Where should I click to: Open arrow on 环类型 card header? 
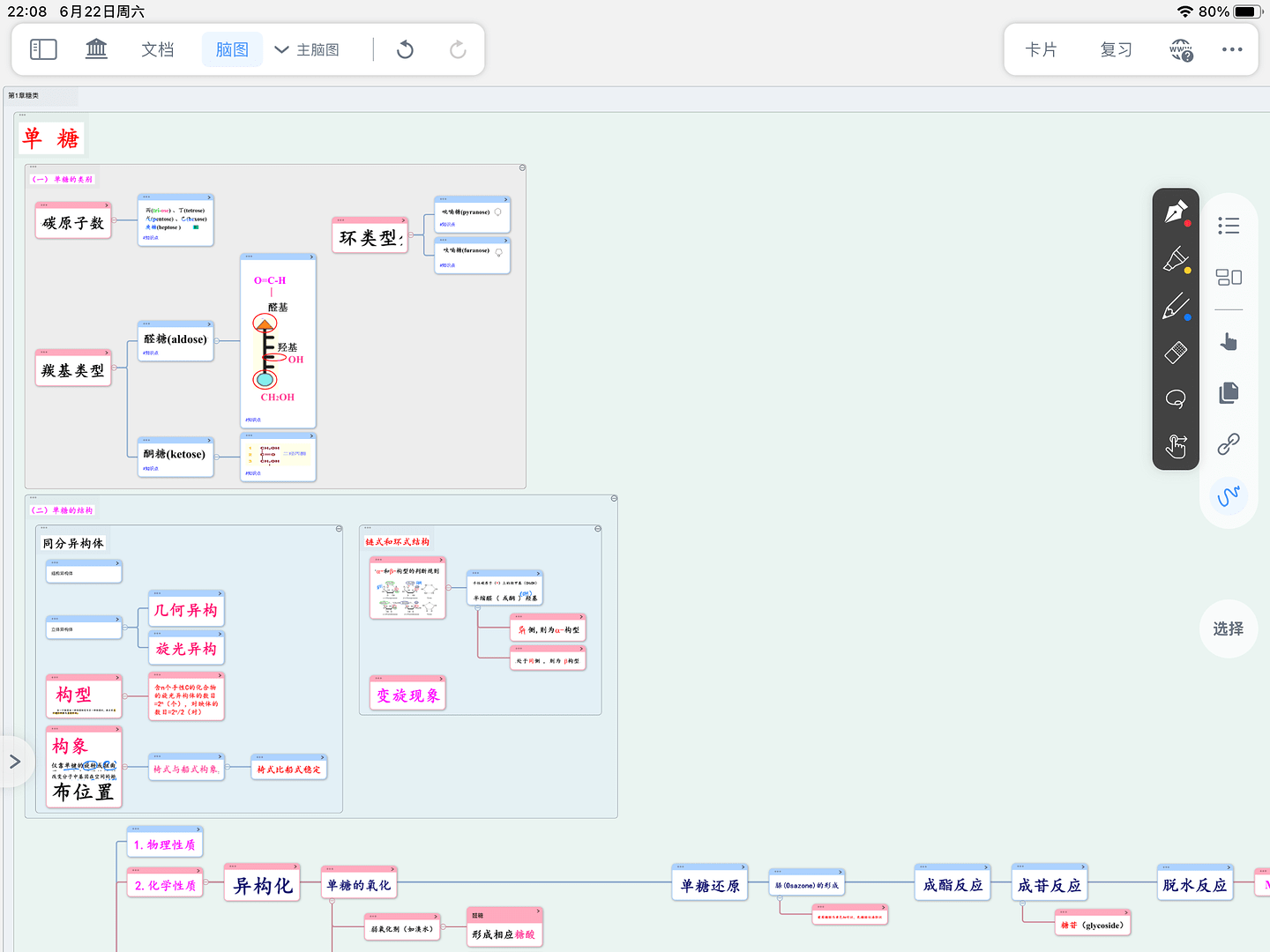(403, 220)
